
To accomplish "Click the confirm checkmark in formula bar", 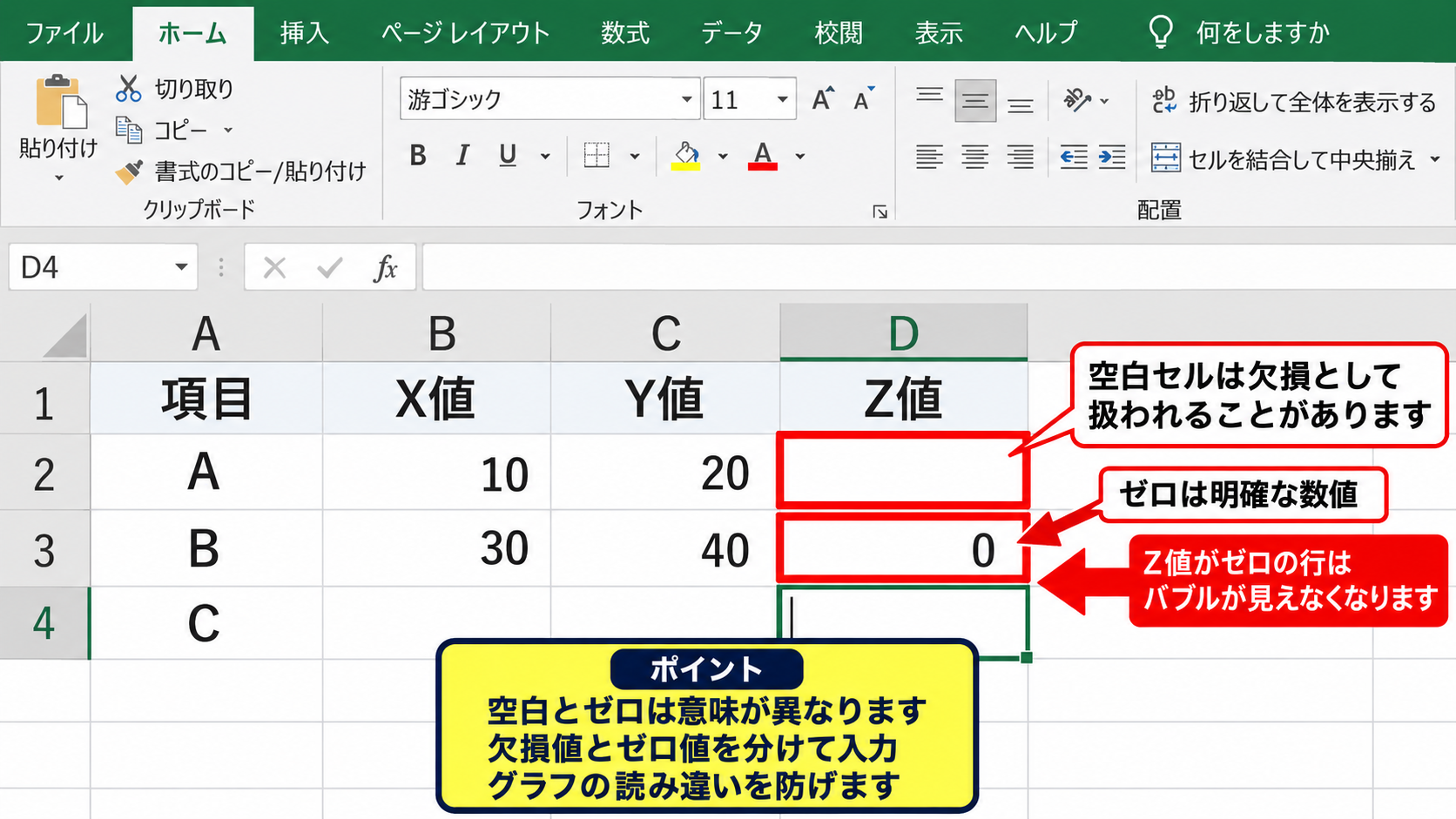I will [329, 267].
